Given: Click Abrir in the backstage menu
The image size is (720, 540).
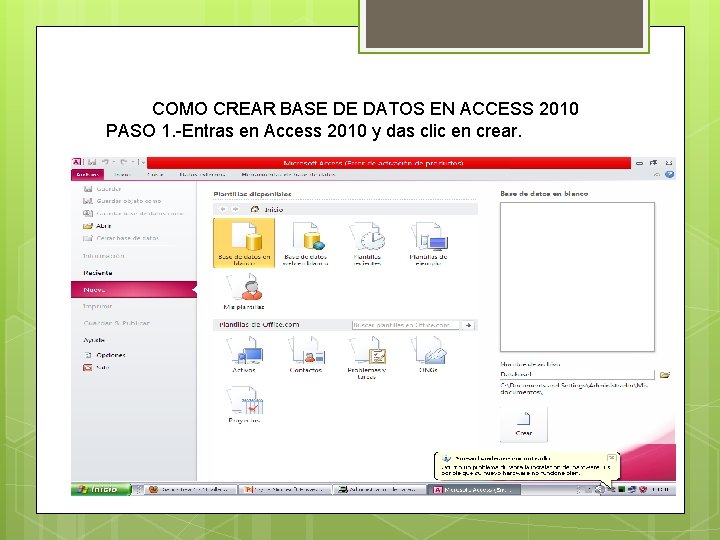Looking at the screenshot, I should (x=97, y=226).
